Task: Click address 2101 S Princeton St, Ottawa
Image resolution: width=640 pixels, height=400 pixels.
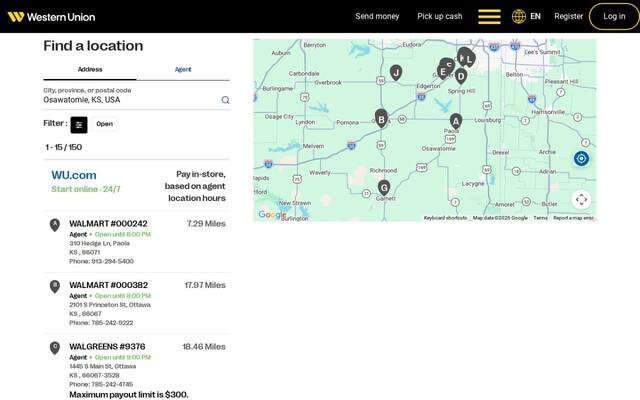Action: coord(110,305)
